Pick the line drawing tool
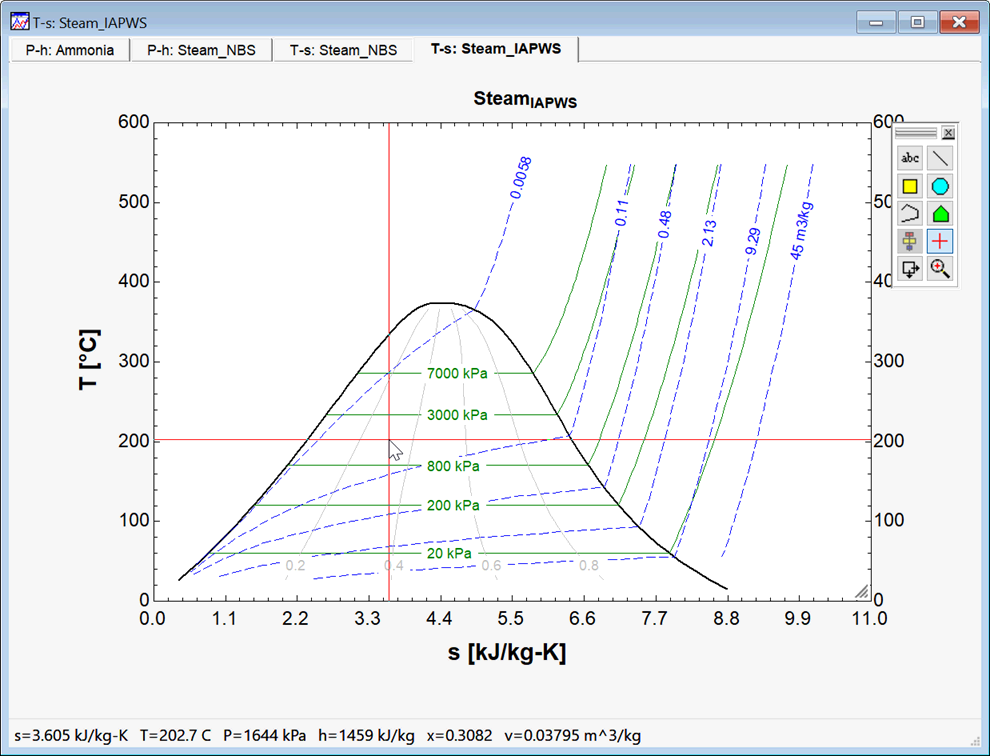This screenshot has width=990, height=756. (940, 158)
